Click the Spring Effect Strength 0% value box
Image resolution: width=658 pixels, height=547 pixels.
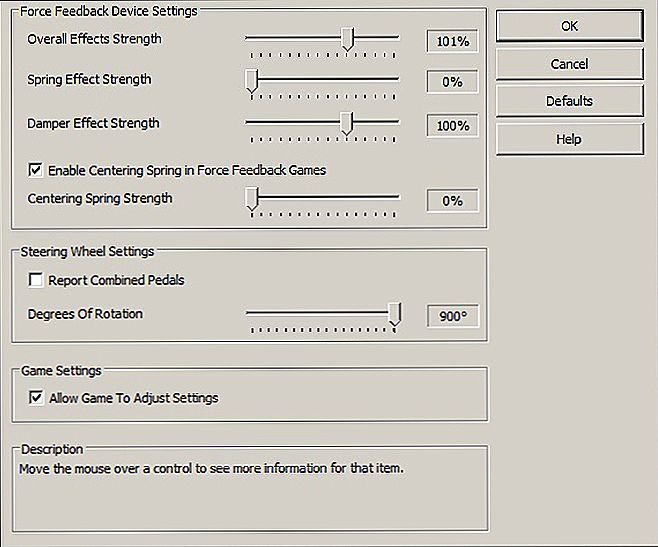(452, 81)
